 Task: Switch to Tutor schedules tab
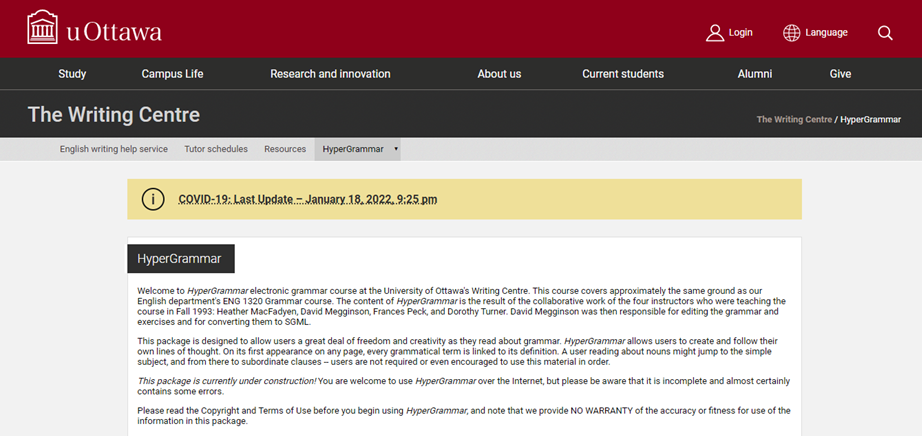[x=216, y=149]
